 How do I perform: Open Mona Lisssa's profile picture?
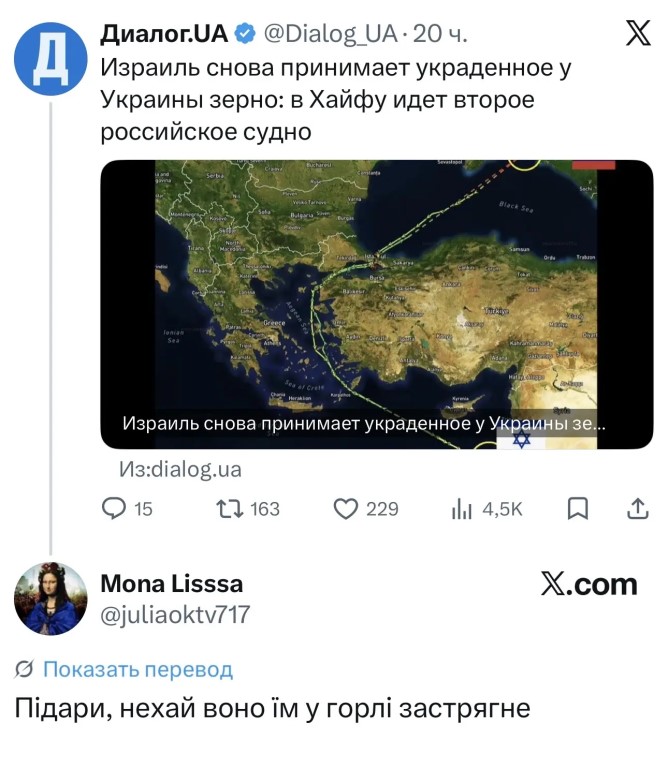(x=50, y=599)
